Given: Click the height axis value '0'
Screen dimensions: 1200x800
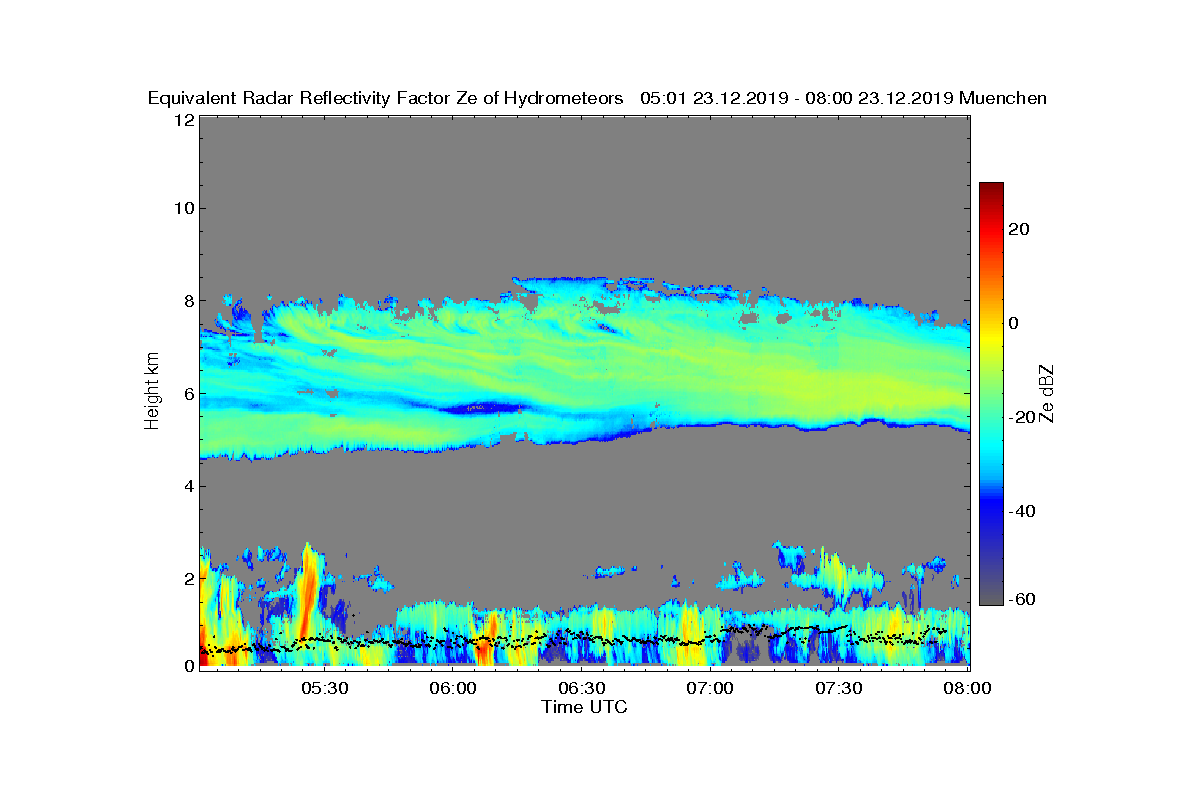Looking at the screenshot, I should tap(187, 666).
